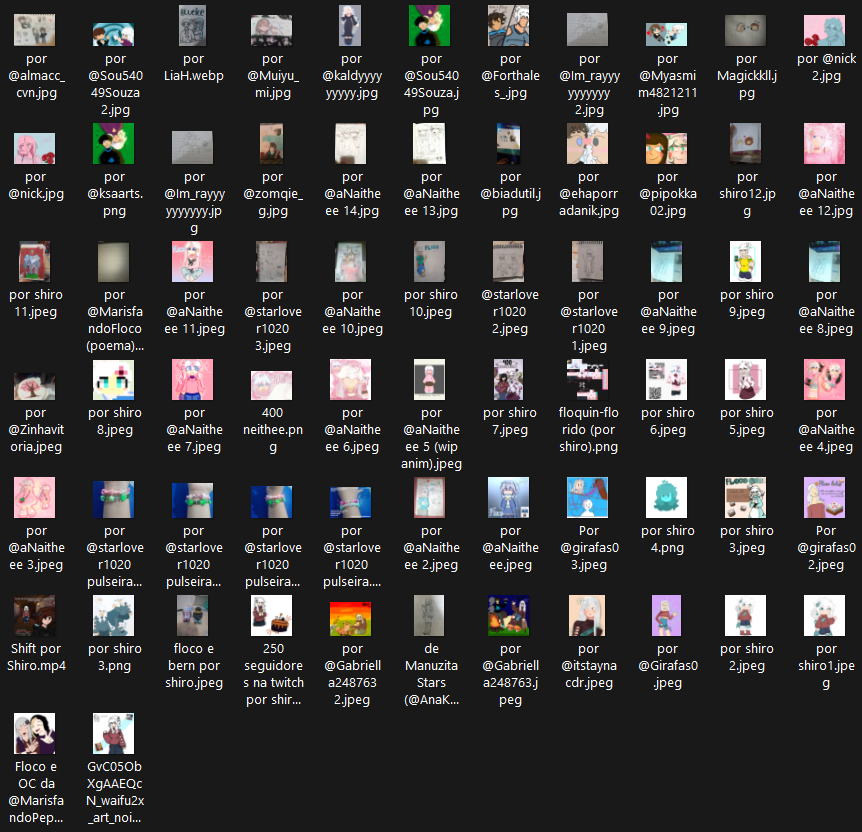Select por shiro 3.png thumbnail
Viewport: 862px width, 832px height.
[x=114, y=616]
